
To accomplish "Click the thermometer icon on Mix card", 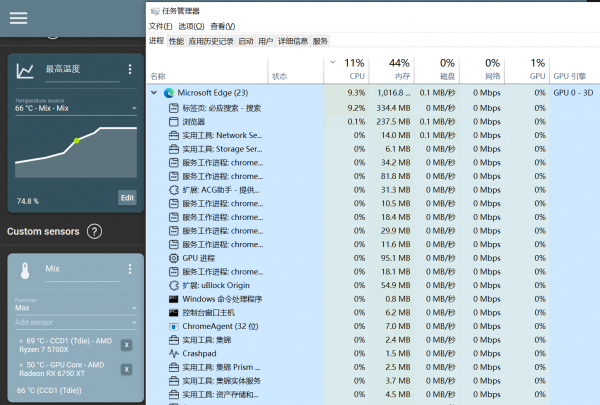I will pyautogui.click(x=25, y=271).
